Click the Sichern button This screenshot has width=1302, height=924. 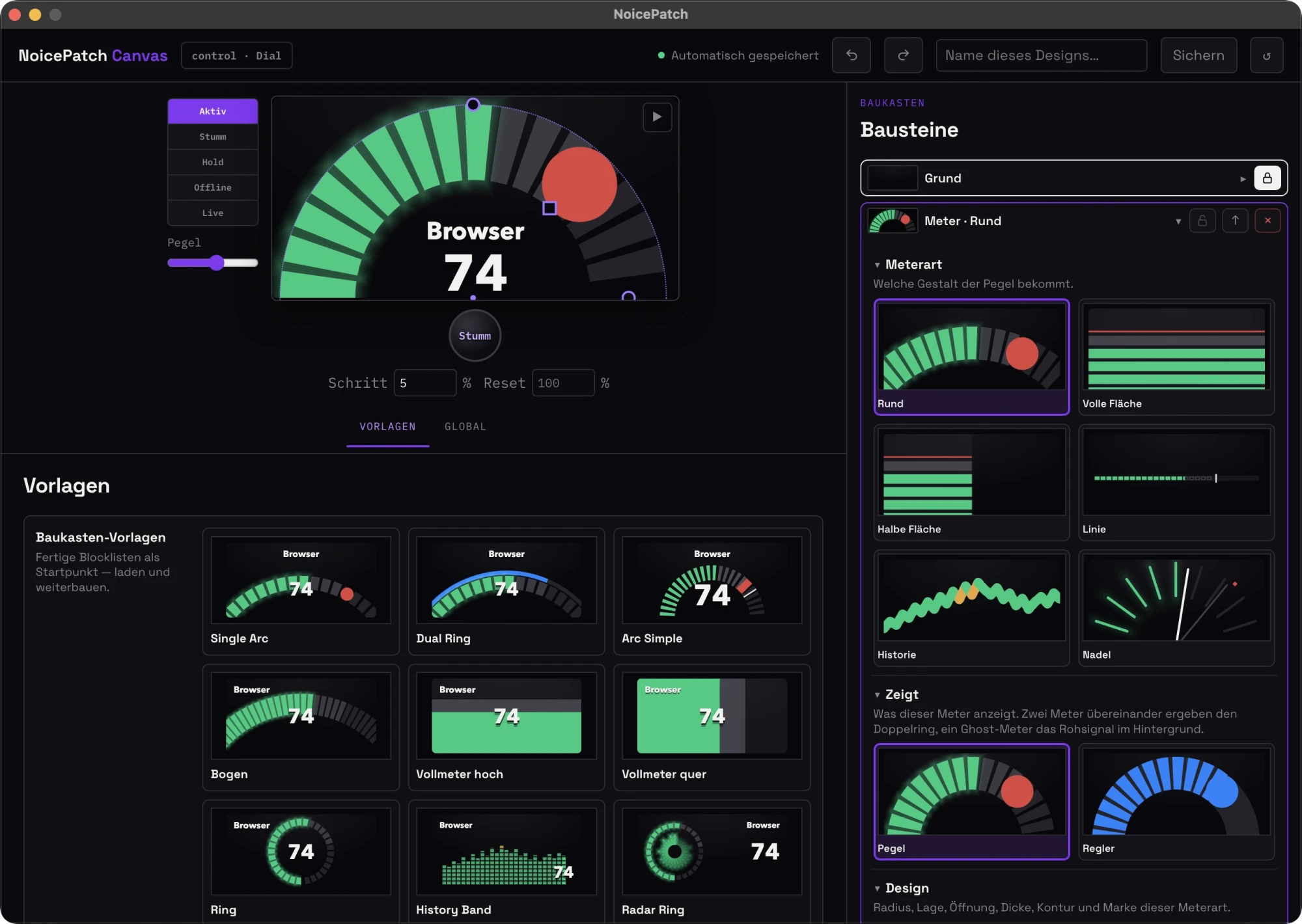point(1198,55)
